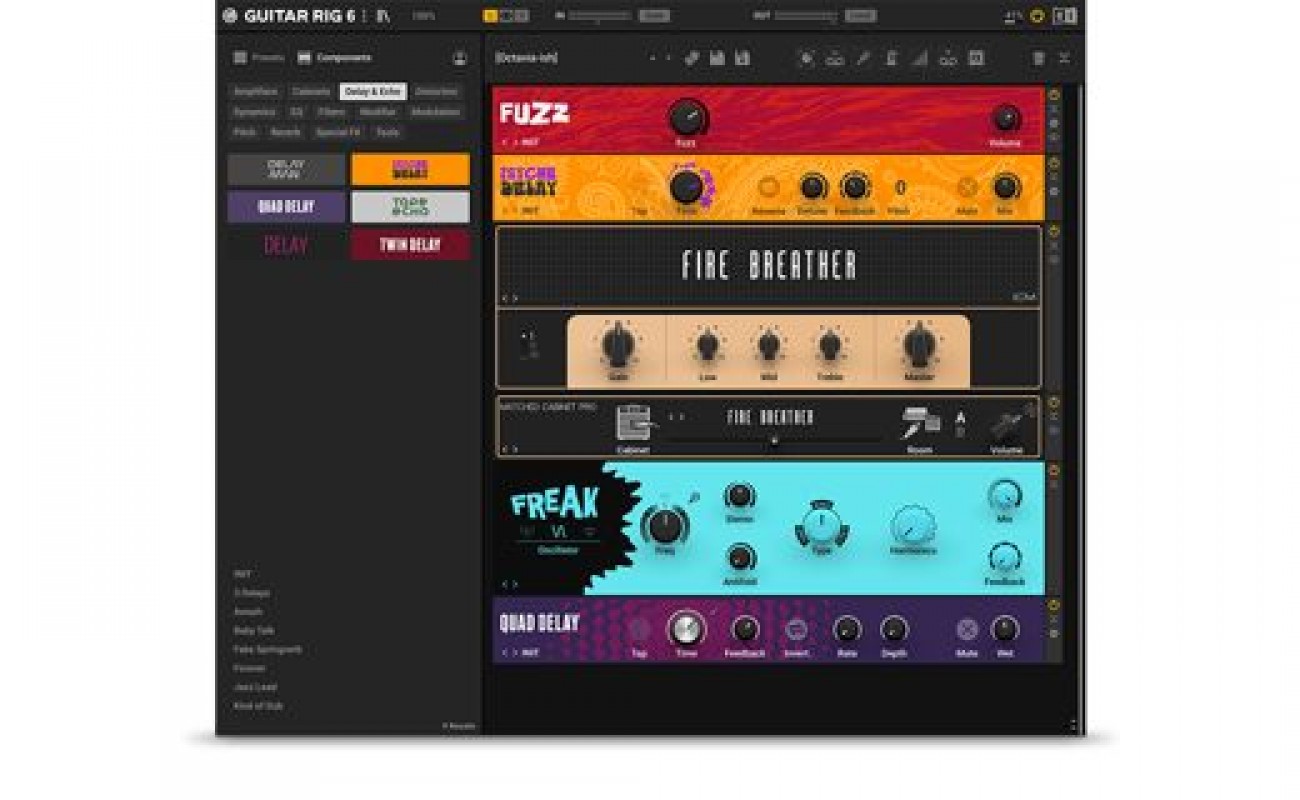Image resolution: width=1300 pixels, height=800 pixels.
Task: Open the Fire Breather amp preset arrows
Action: click(509, 298)
